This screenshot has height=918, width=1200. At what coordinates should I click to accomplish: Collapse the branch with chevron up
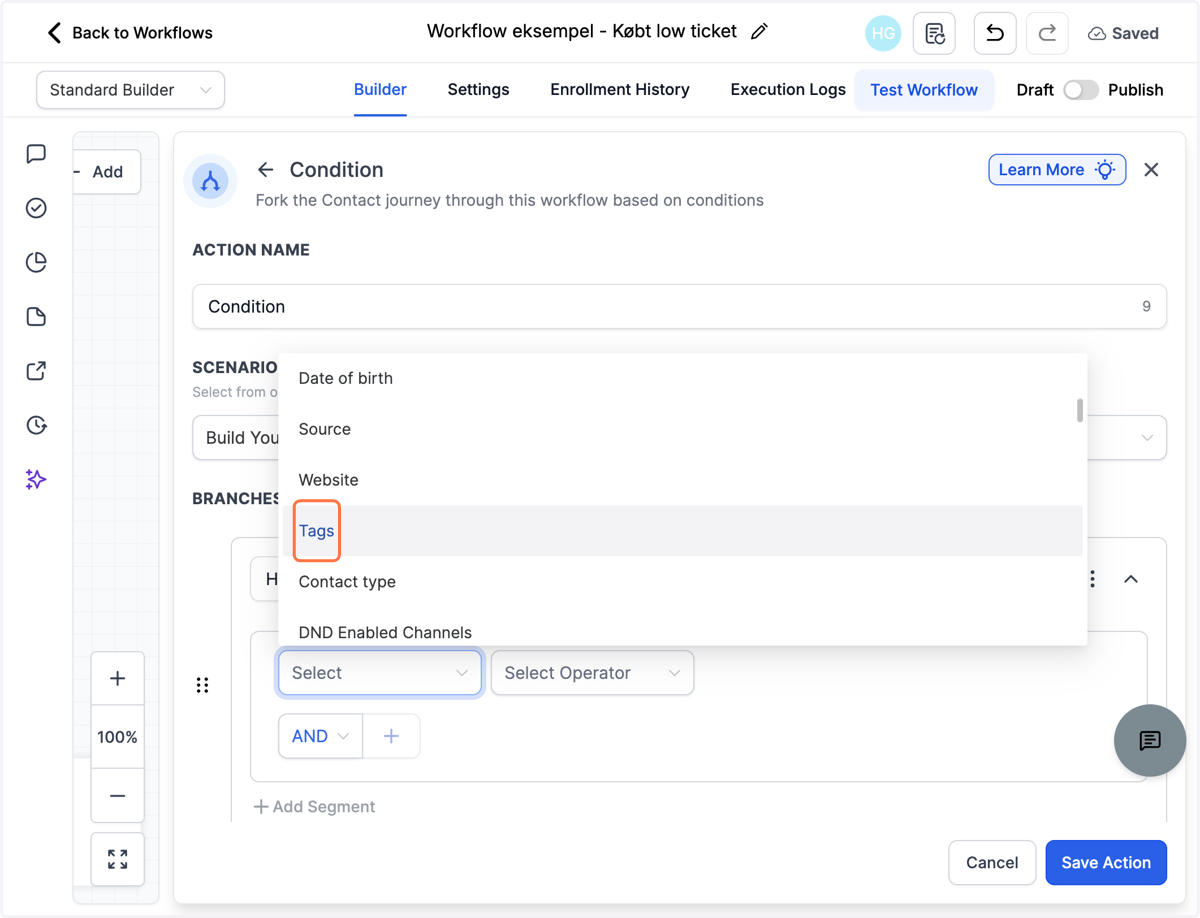click(1131, 579)
